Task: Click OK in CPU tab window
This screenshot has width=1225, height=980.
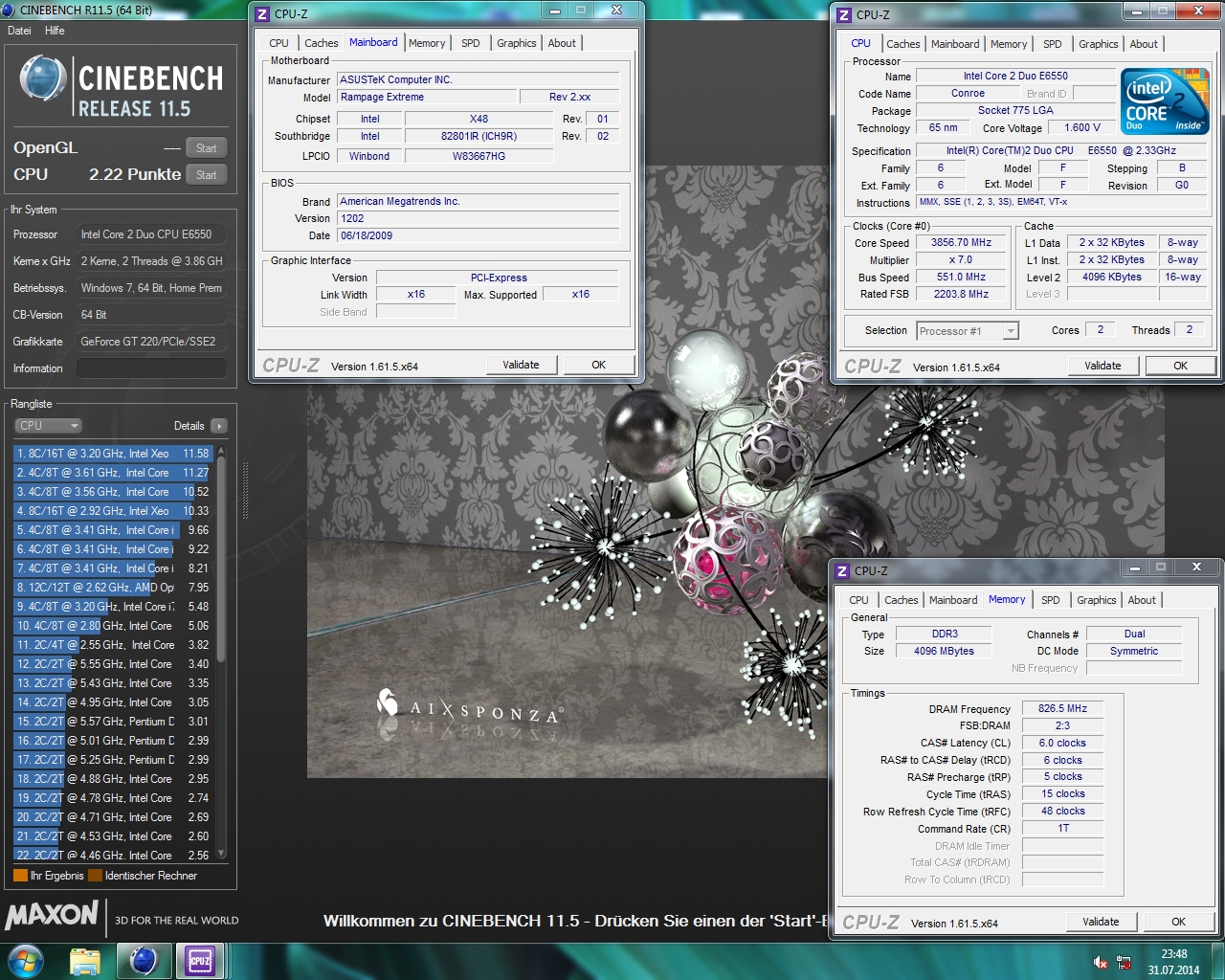Action: (1180, 366)
